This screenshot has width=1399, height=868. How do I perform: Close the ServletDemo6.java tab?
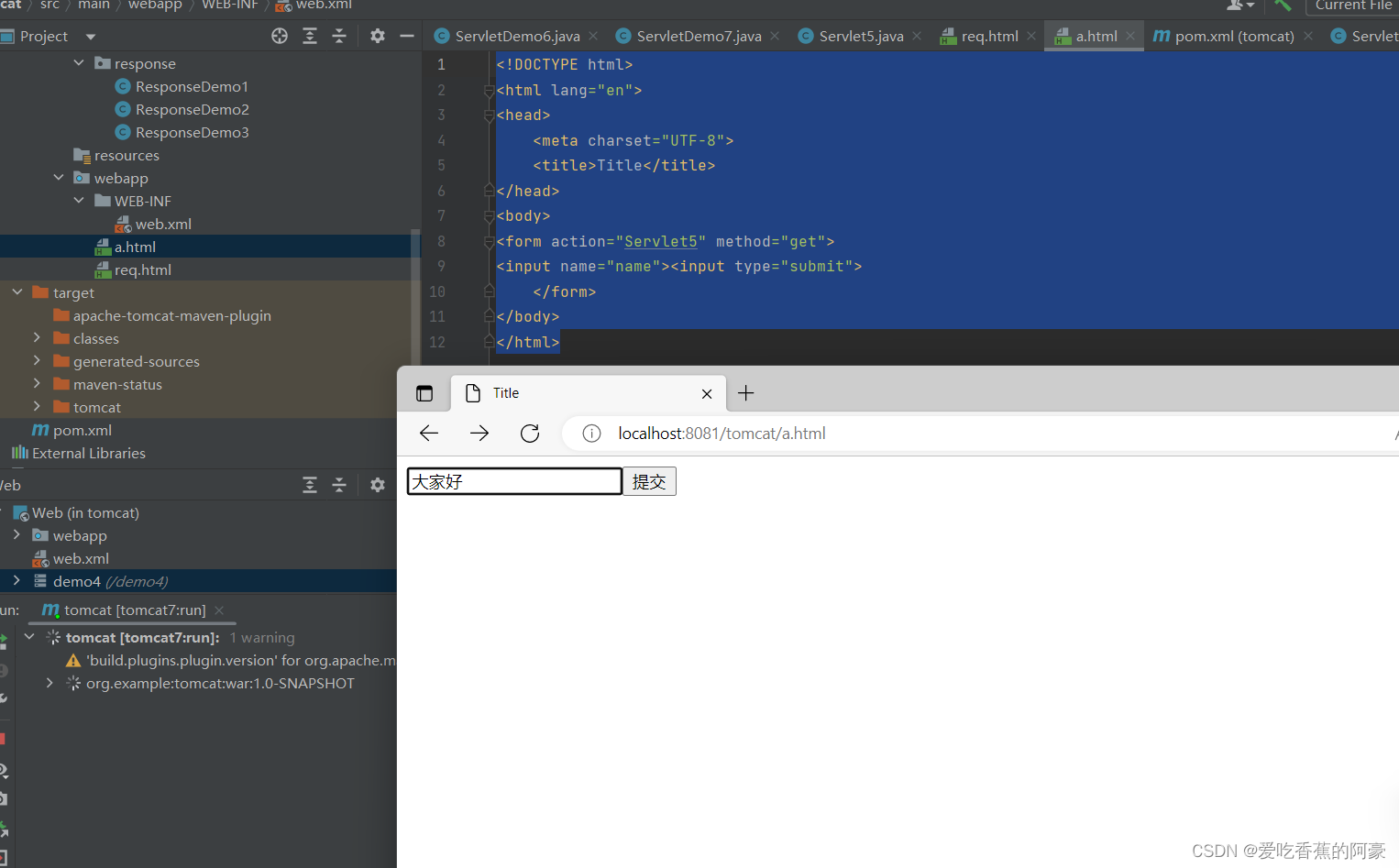click(x=593, y=36)
